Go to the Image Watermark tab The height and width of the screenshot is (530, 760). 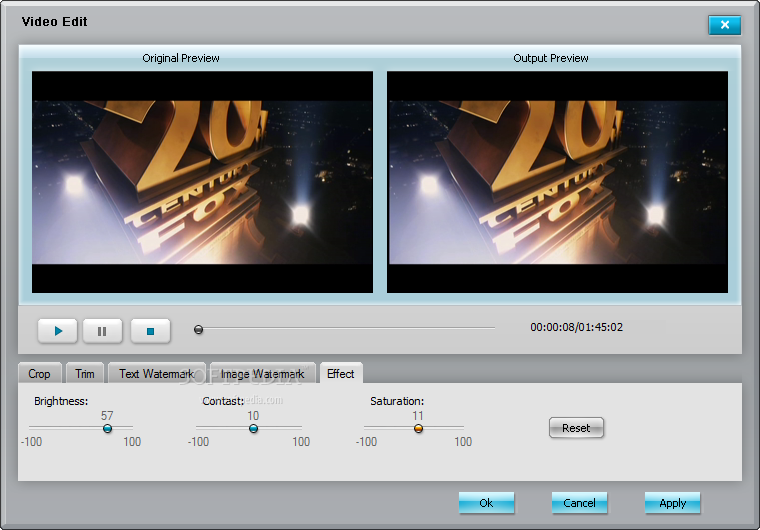tap(263, 373)
